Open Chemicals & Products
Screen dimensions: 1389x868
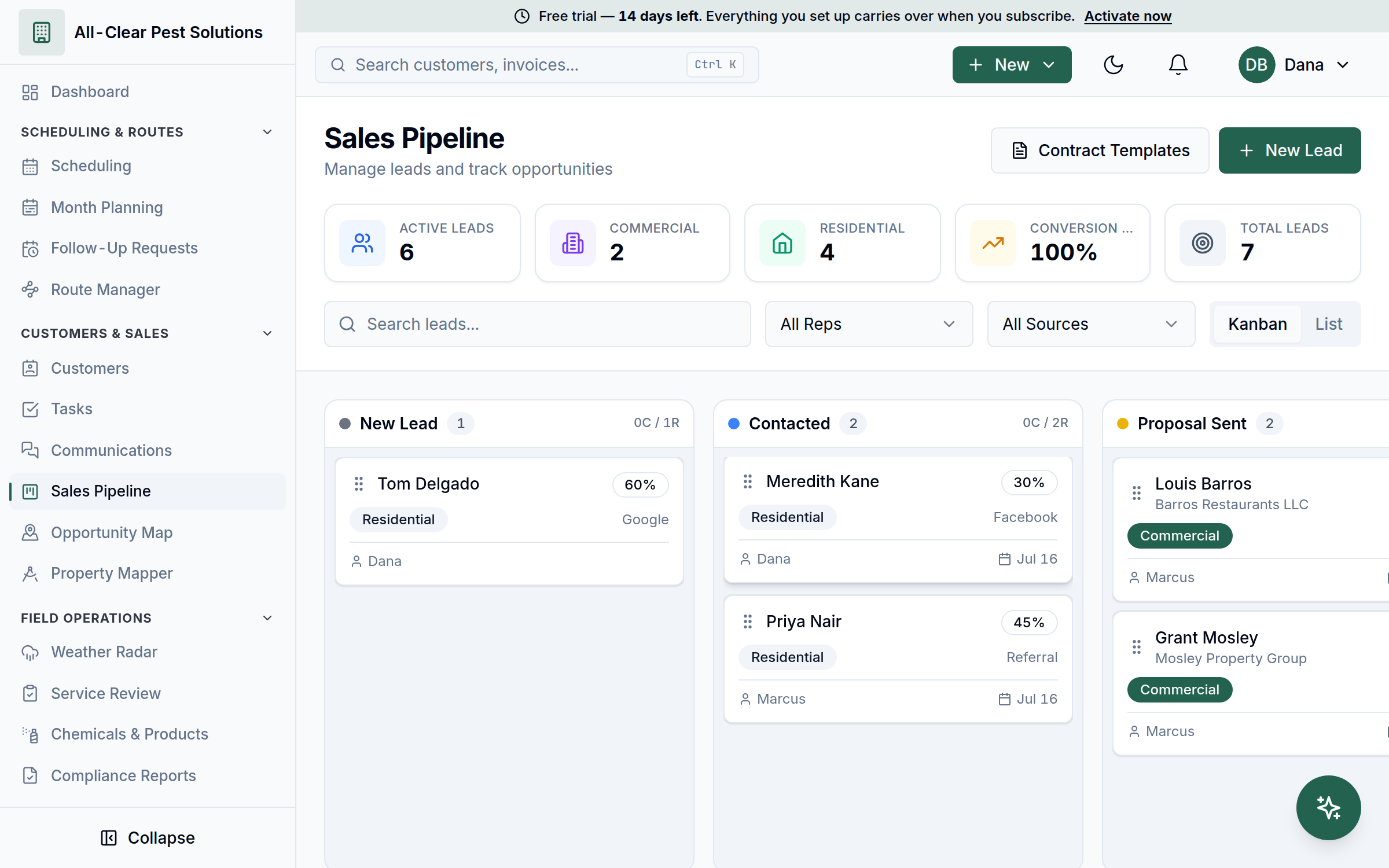(148, 734)
